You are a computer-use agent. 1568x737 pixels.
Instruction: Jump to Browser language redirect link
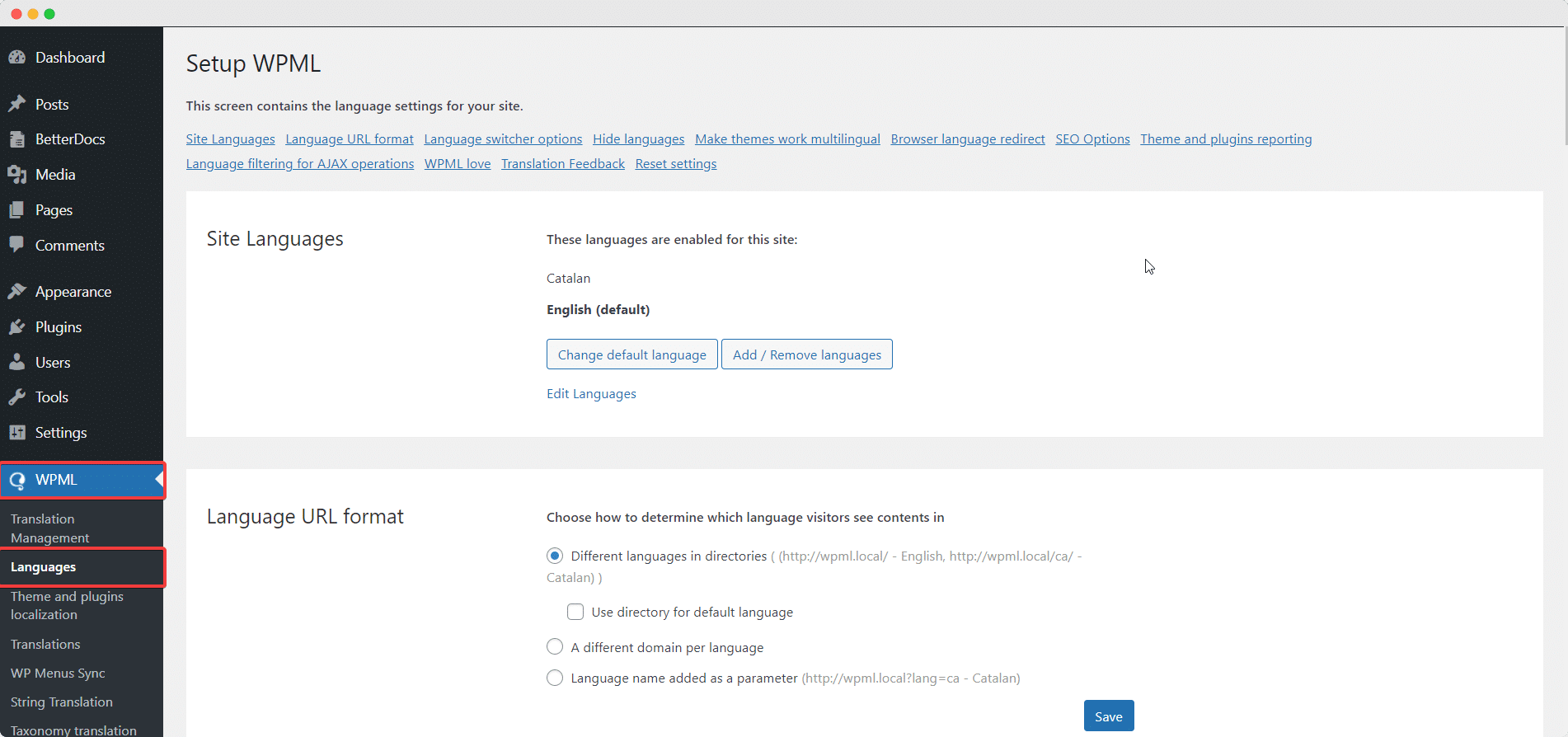(968, 139)
